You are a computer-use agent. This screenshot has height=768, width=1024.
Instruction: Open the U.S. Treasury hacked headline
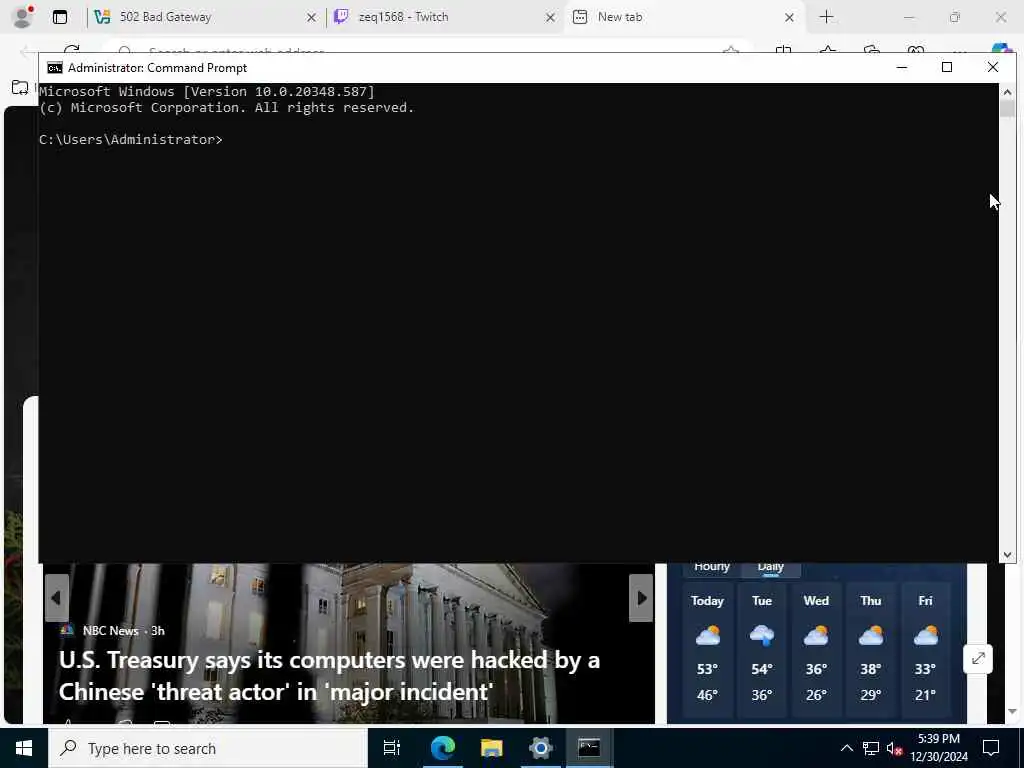(x=329, y=675)
